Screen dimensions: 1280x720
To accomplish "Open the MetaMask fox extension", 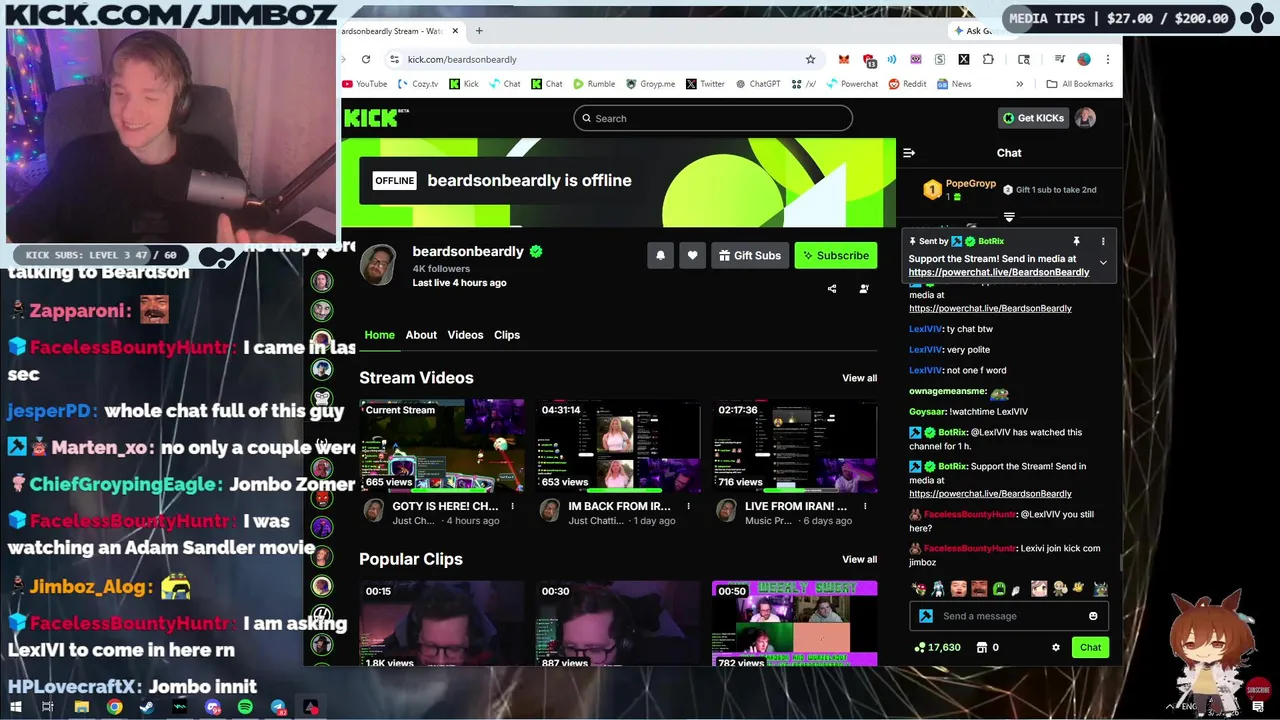I will click(x=844, y=59).
